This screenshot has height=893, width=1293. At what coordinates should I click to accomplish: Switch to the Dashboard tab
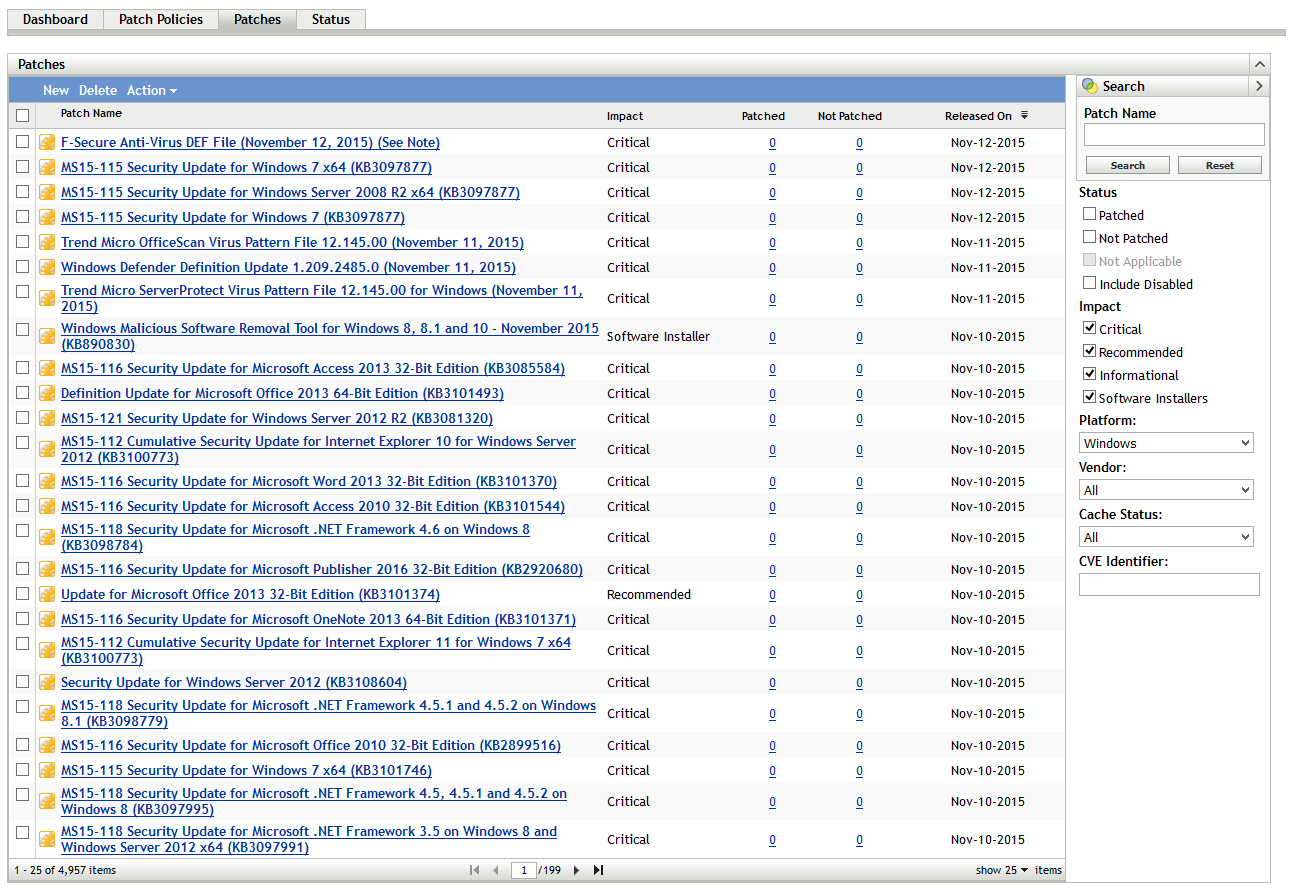(x=55, y=19)
